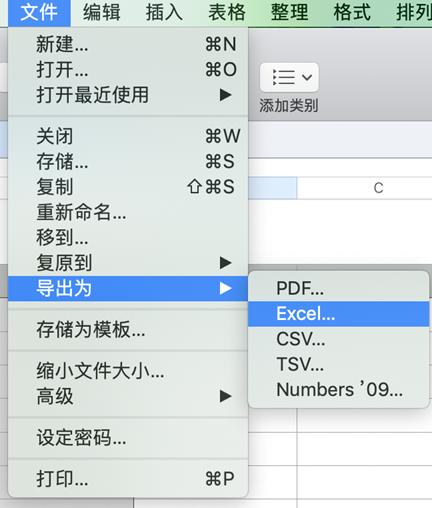Export as Excel... from submenu
432x508 pixels.
[x=339, y=314]
